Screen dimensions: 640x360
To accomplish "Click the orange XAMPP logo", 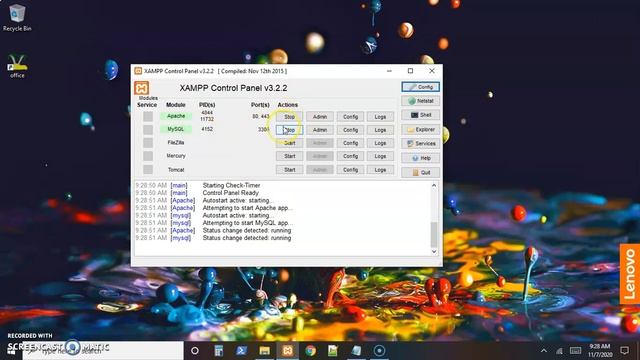I will (x=142, y=88).
